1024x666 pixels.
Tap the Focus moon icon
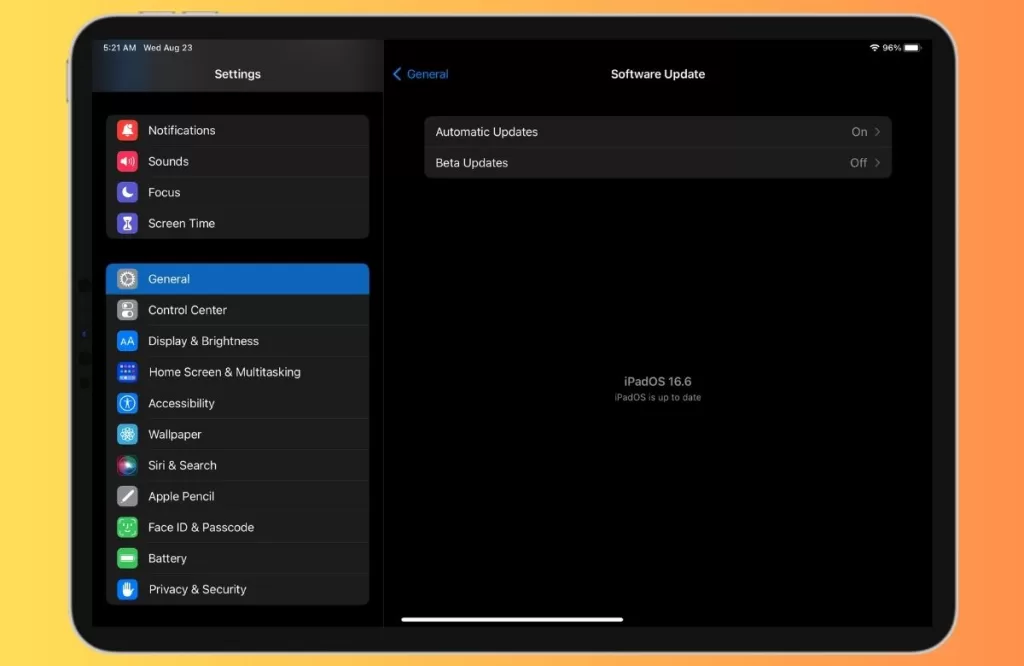point(127,192)
